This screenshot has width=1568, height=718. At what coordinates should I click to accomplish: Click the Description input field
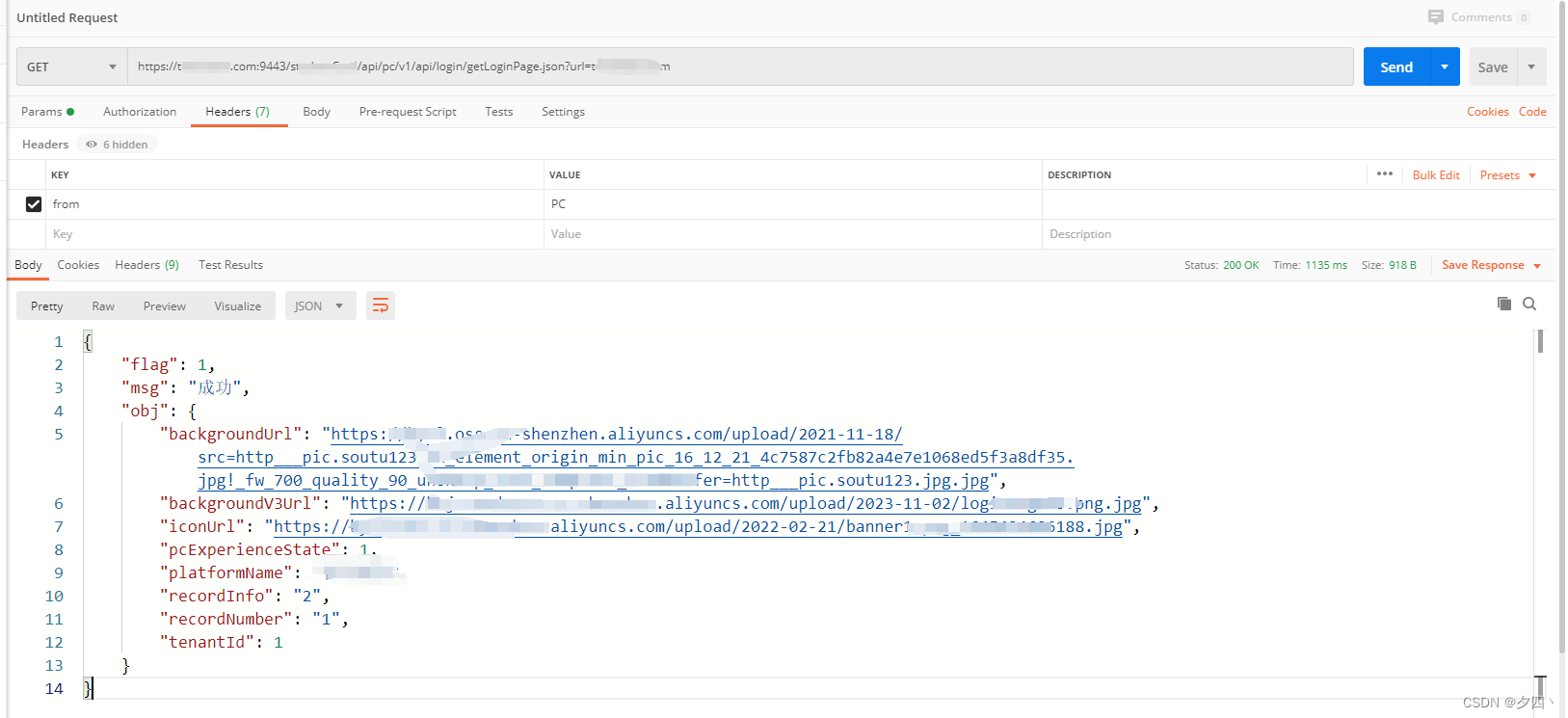[1299, 234]
